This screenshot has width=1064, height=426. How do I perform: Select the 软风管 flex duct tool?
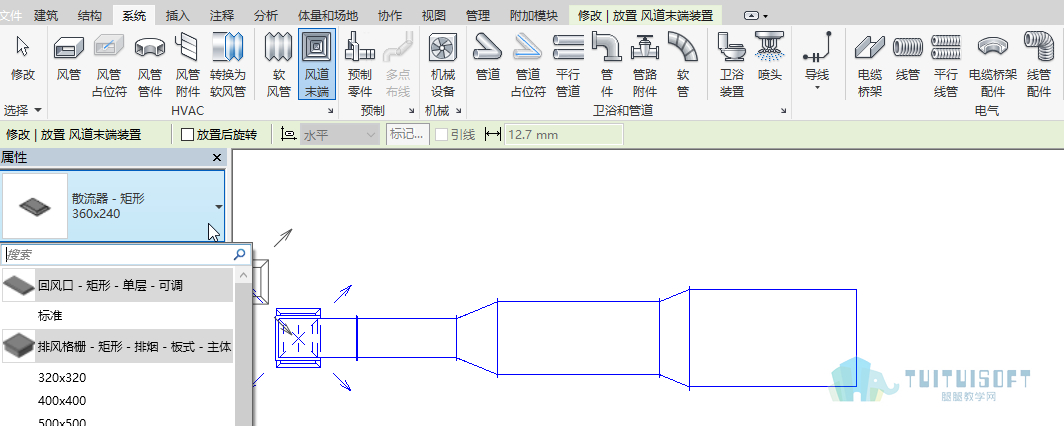(278, 64)
